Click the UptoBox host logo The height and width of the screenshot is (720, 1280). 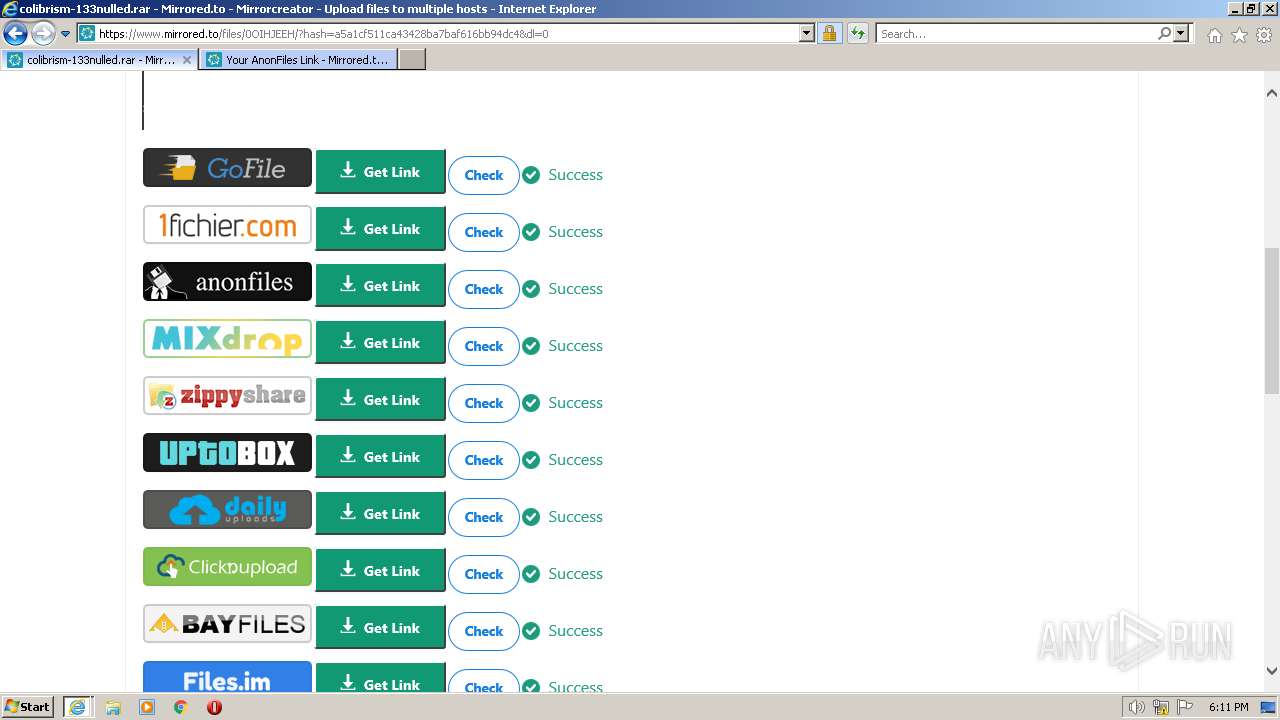(227, 453)
